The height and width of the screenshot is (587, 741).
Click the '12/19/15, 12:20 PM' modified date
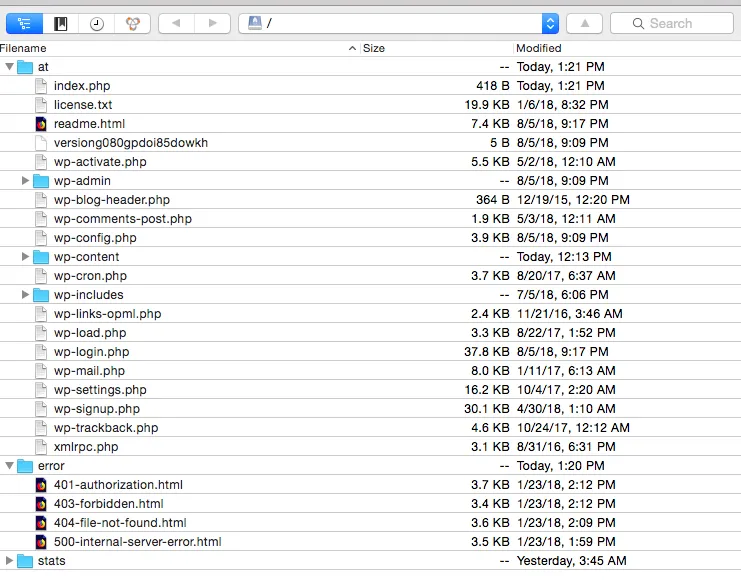coord(573,199)
